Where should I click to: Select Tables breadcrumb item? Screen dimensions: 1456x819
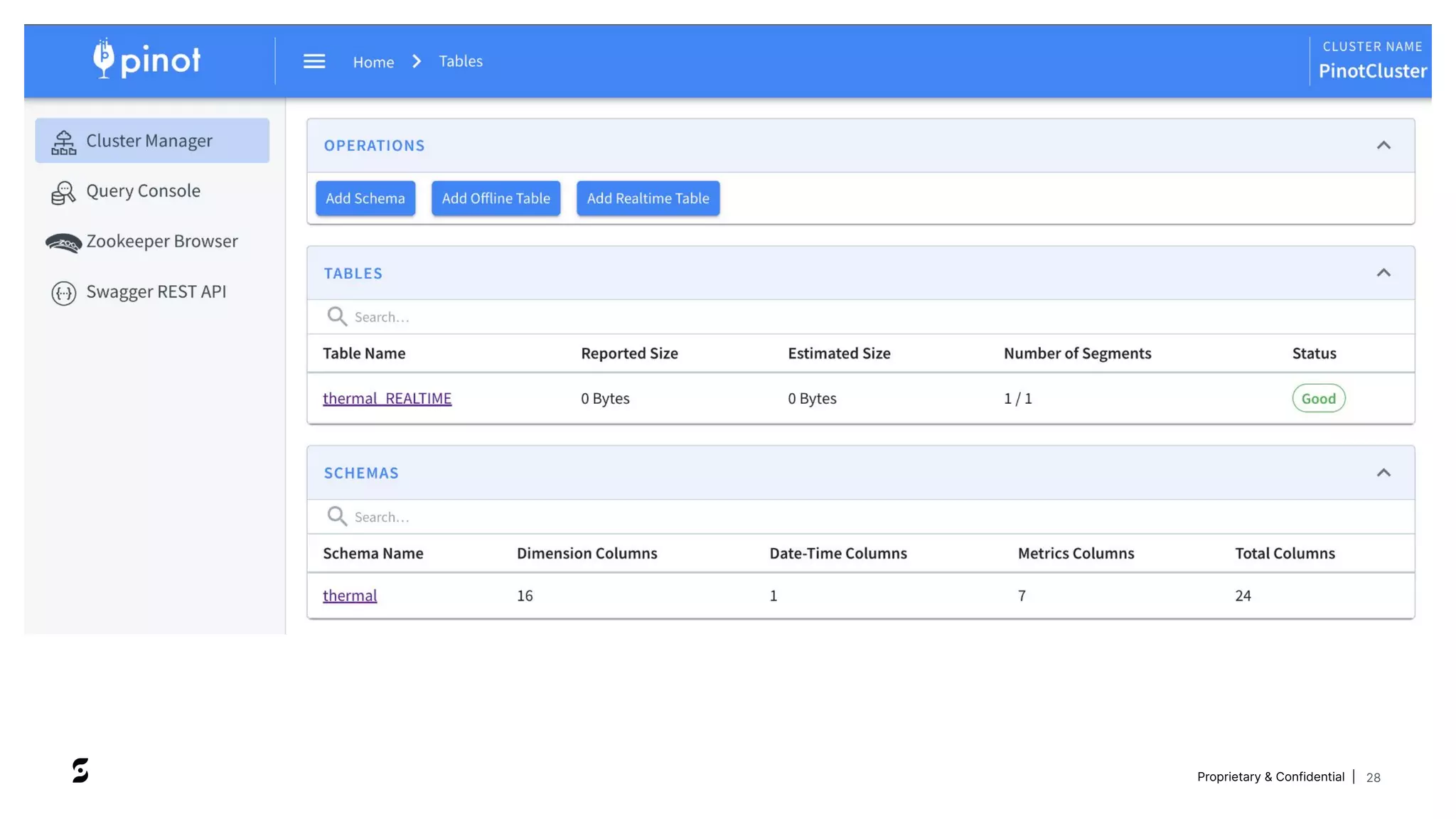(x=460, y=61)
